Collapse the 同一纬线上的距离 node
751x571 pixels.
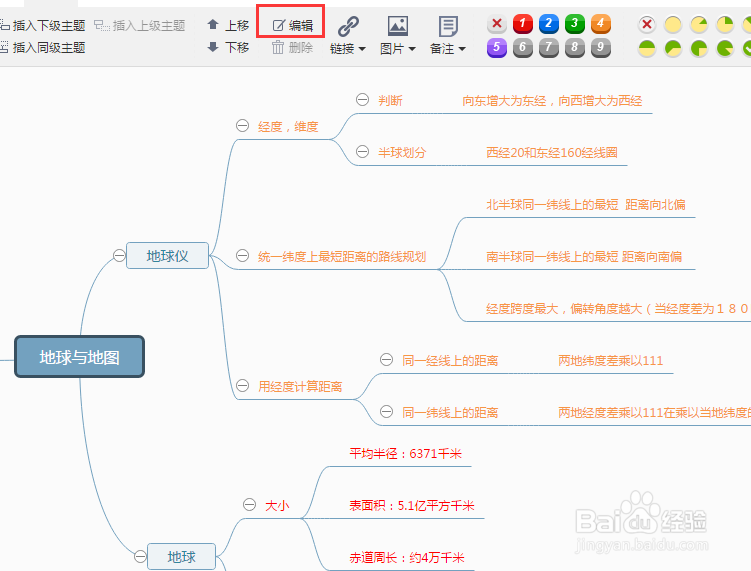pos(387,411)
